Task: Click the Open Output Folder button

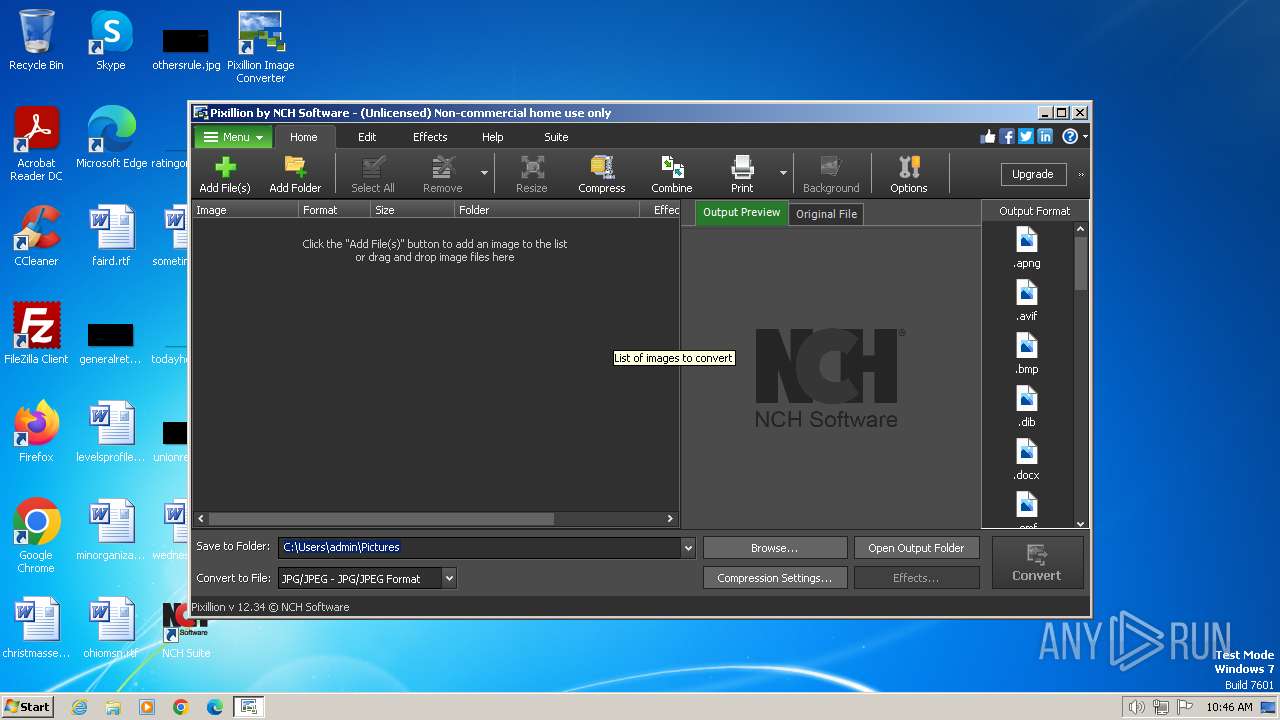Action: (x=916, y=548)
